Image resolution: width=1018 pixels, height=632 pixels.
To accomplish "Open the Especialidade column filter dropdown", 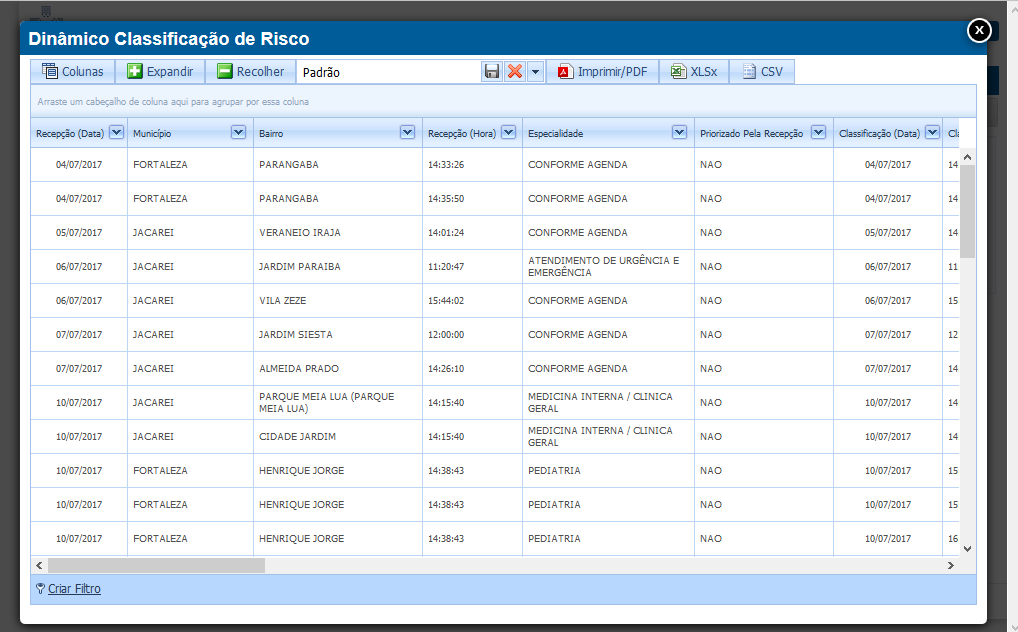I will 679,133.
